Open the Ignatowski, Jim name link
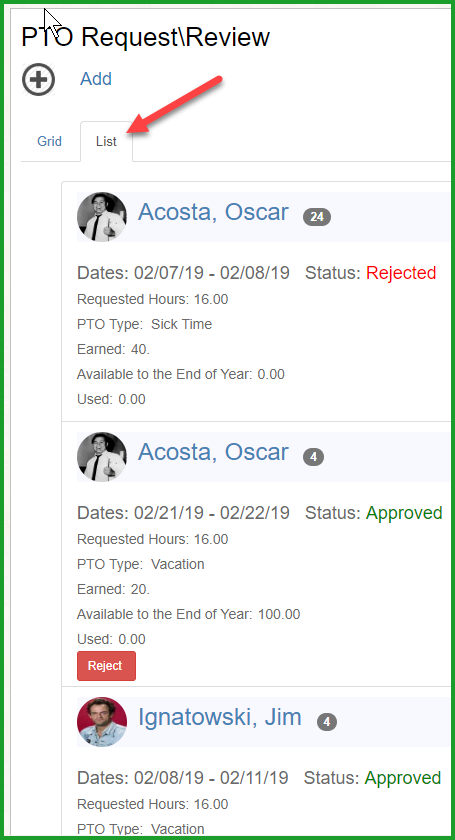455x840 pixels. 220,717
